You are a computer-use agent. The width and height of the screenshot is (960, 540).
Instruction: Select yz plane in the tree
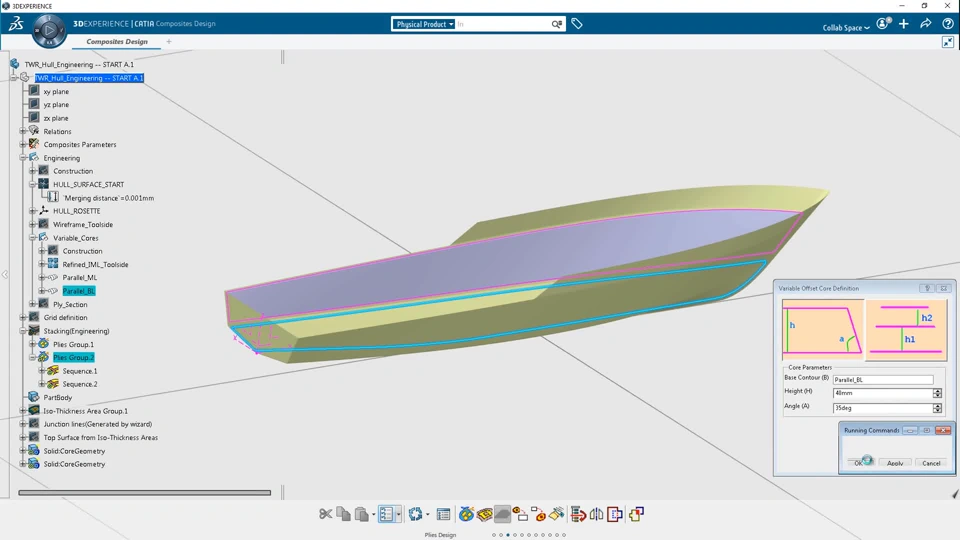tap(56, 105)
